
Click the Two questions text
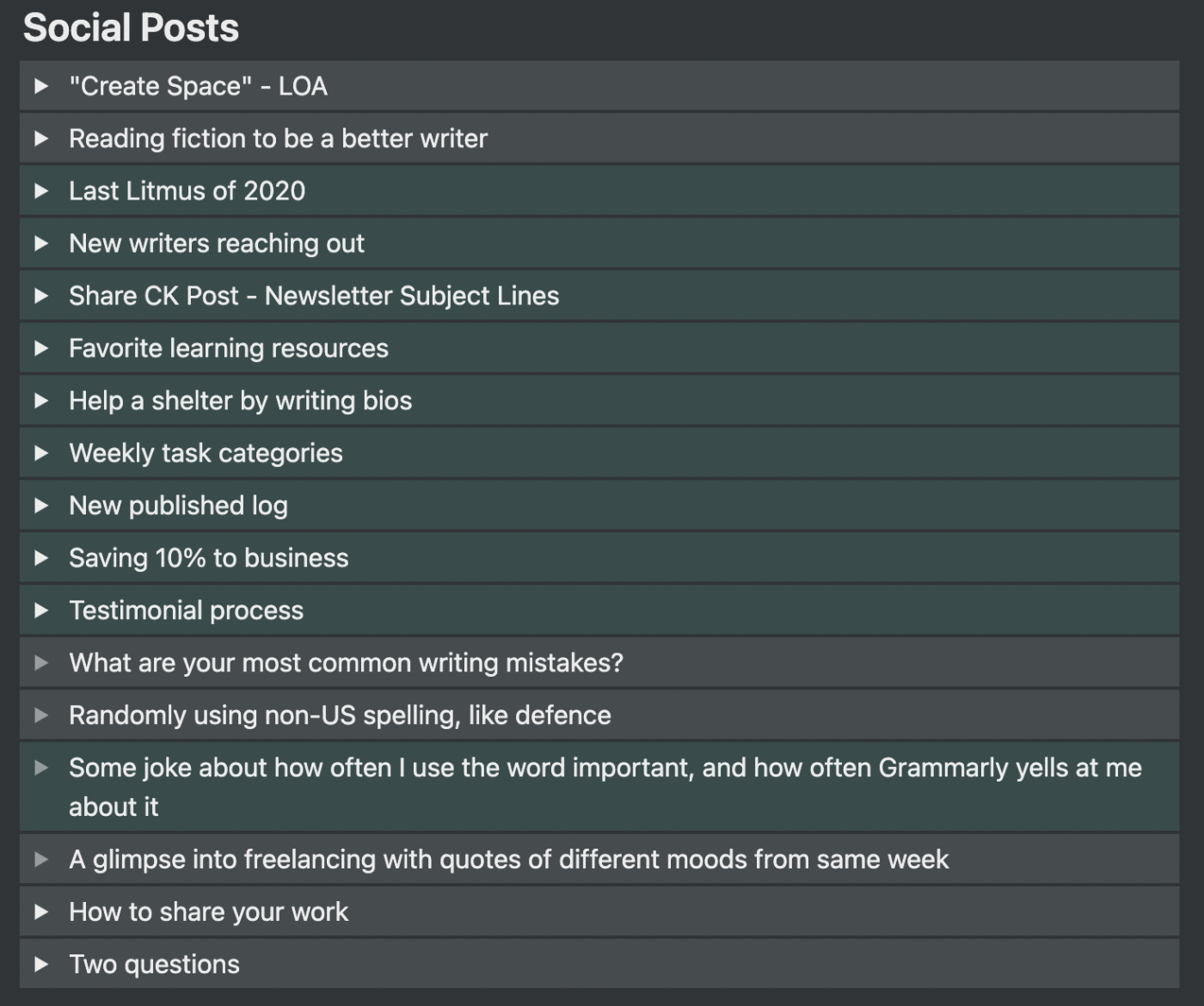tap(154, 965)
